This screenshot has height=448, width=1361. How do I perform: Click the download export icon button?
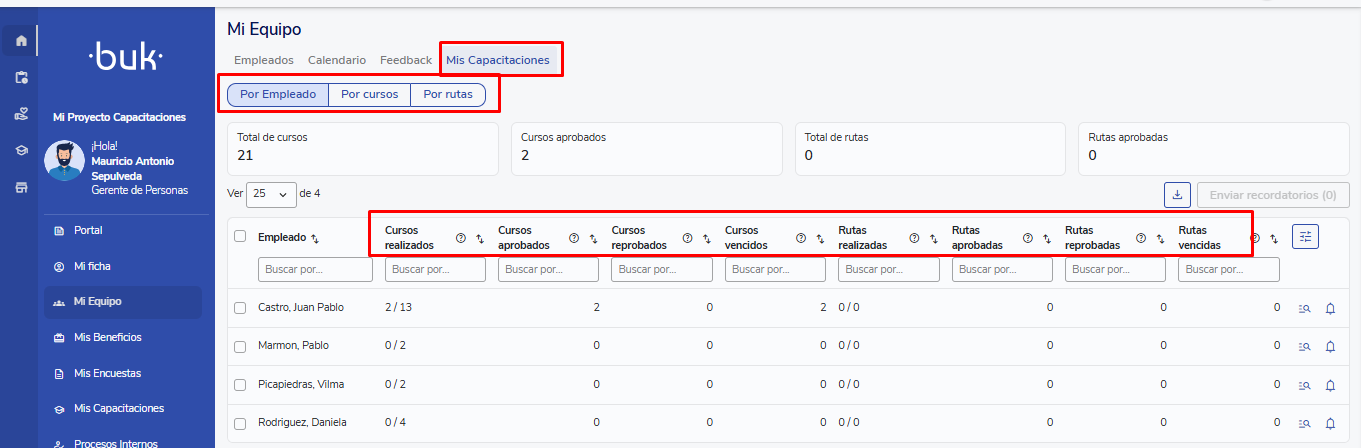point(1177,195)
